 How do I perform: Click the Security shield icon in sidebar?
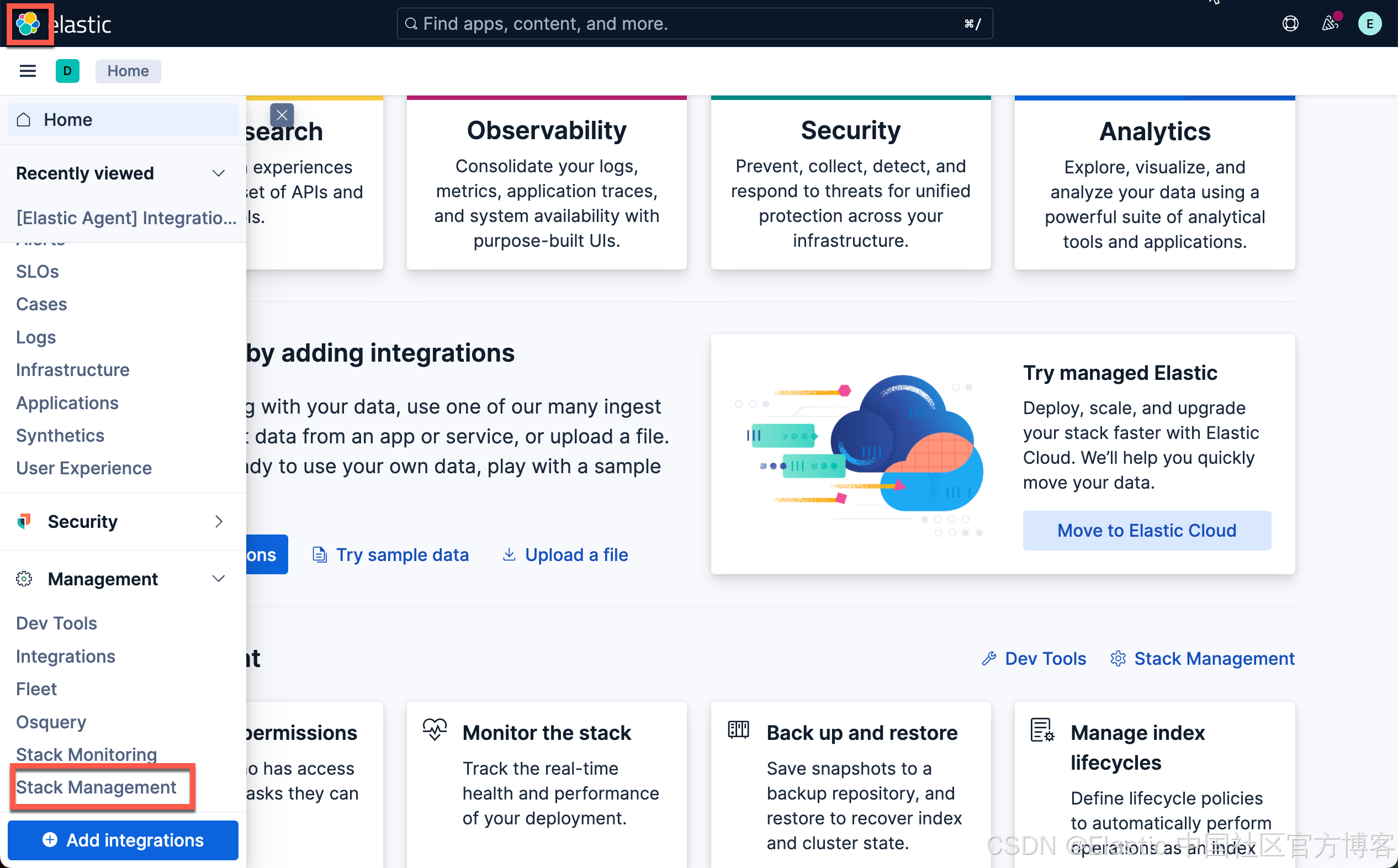point(24,521)
